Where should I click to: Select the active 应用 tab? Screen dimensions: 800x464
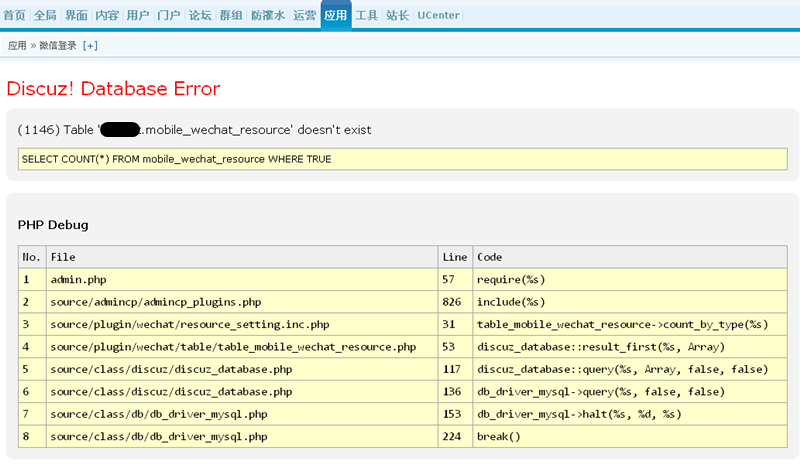tap(336, 15)
